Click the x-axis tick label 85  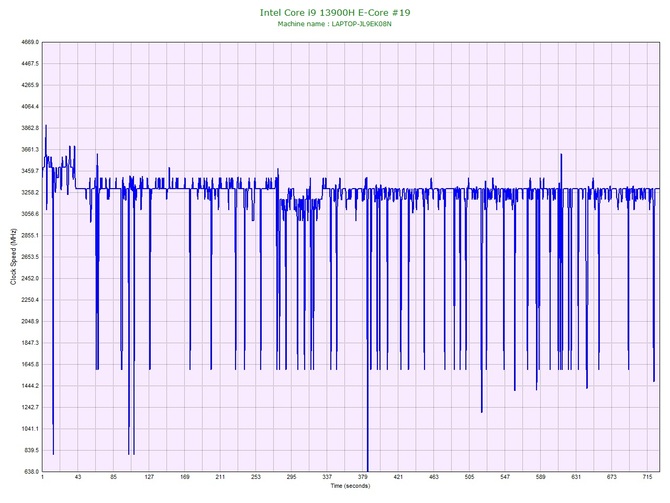point(113,477)
